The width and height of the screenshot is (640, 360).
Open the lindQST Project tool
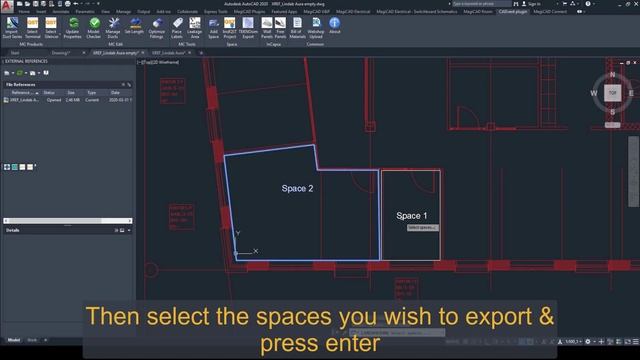pos(229,28)
